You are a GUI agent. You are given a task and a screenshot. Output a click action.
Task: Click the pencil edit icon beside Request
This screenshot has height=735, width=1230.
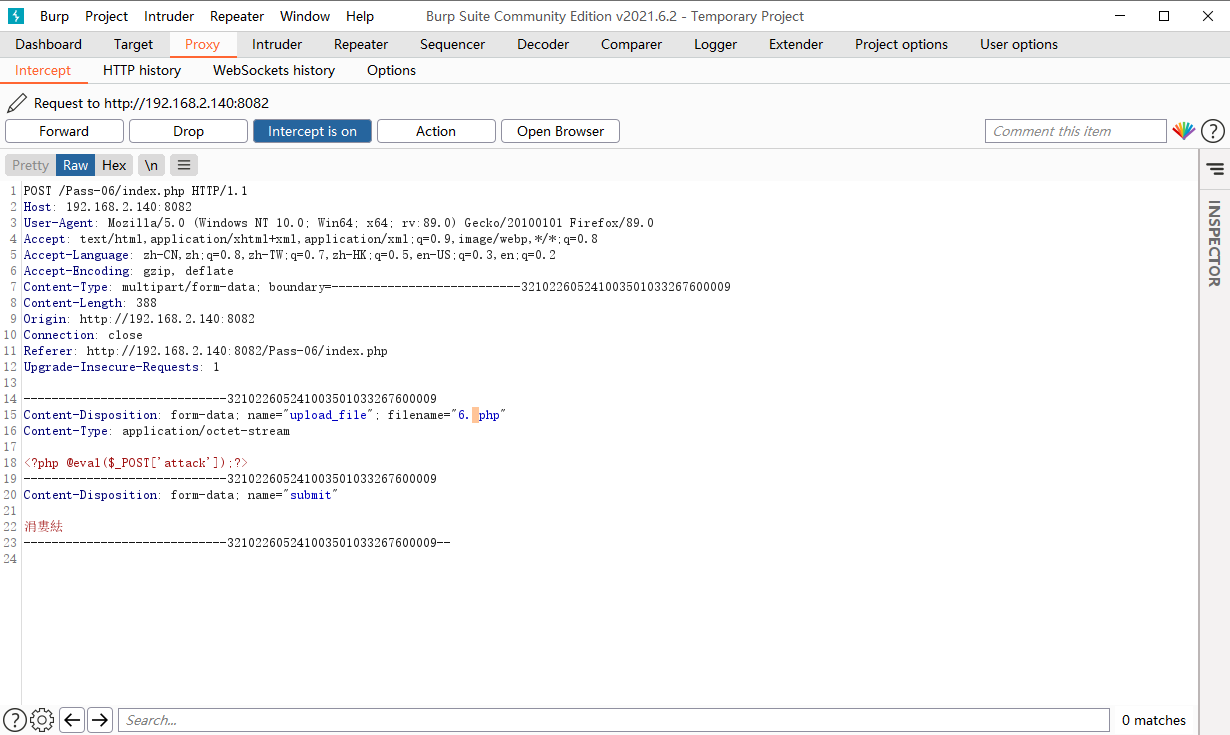[x=17, y=103]
